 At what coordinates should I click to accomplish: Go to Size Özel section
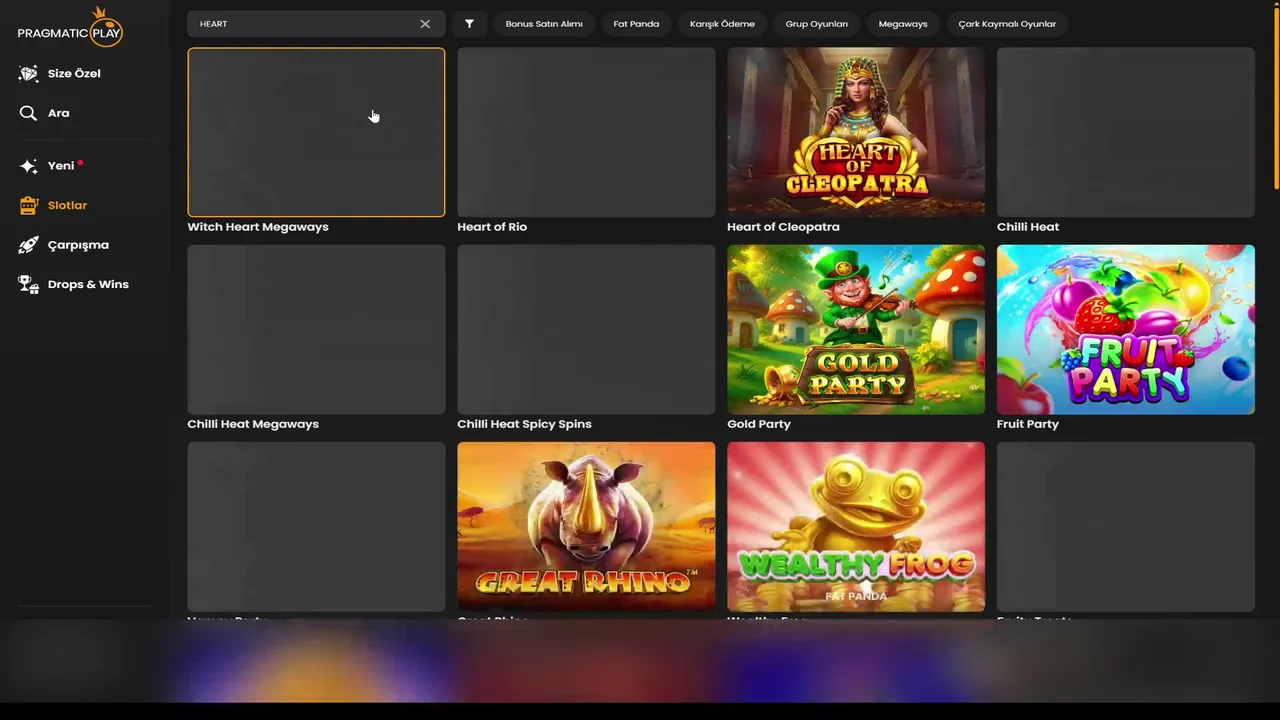click(74, 73)
